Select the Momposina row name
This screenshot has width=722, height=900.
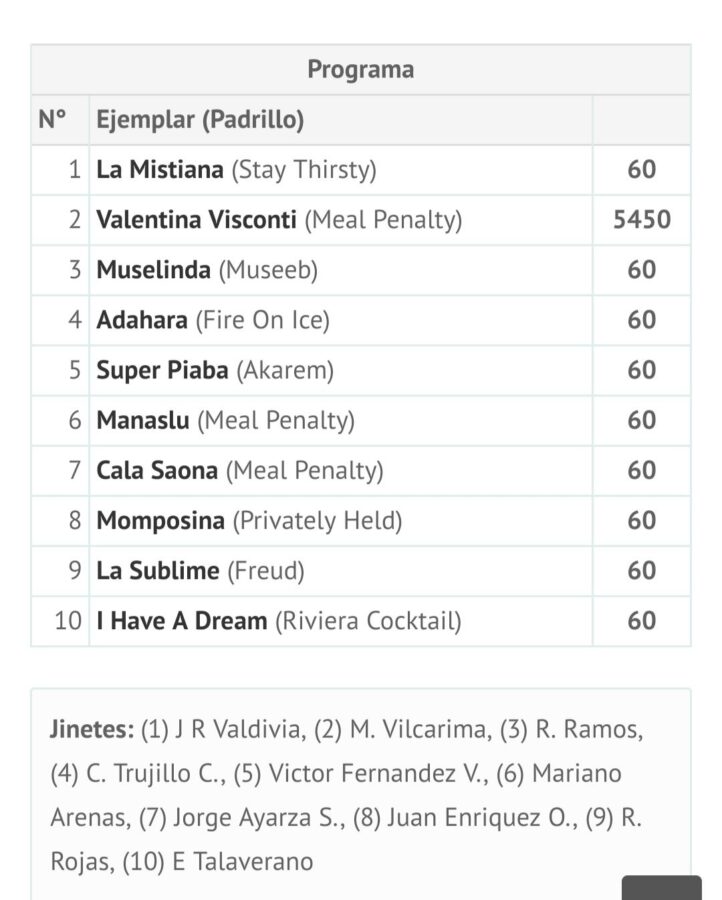[161, 521]
